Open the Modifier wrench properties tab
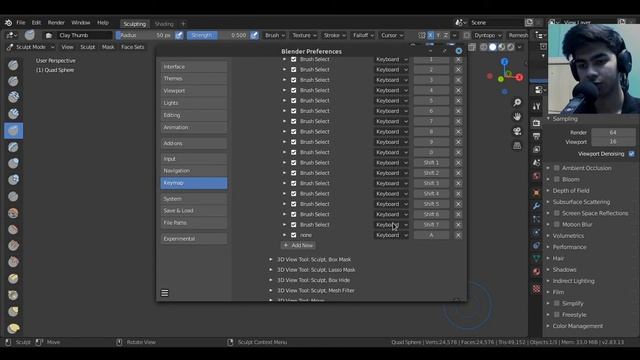The height and width of the screenshot is (360, 640). [x=536, y=206]
